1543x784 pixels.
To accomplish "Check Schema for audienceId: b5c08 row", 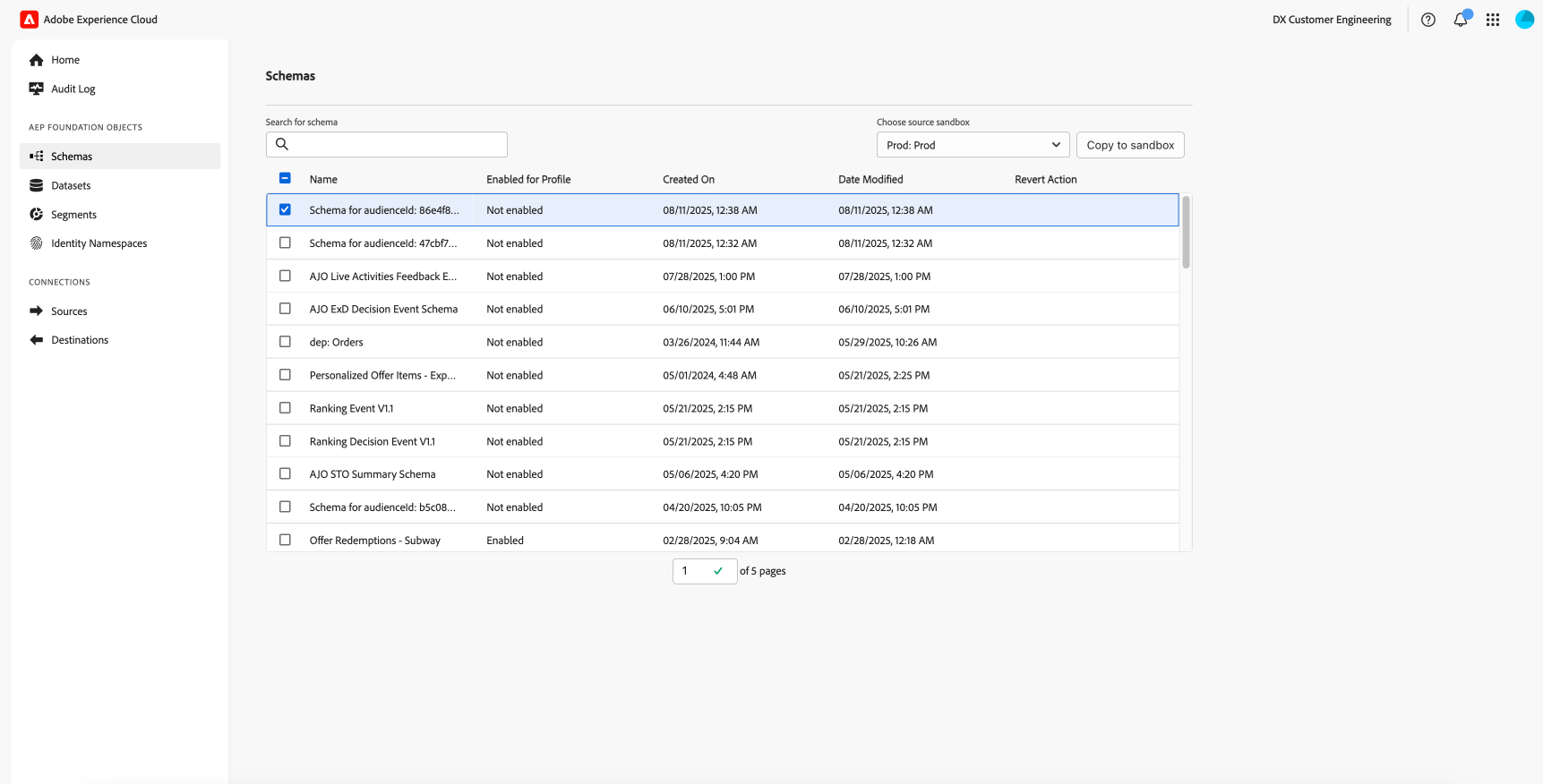I will 285,507.
